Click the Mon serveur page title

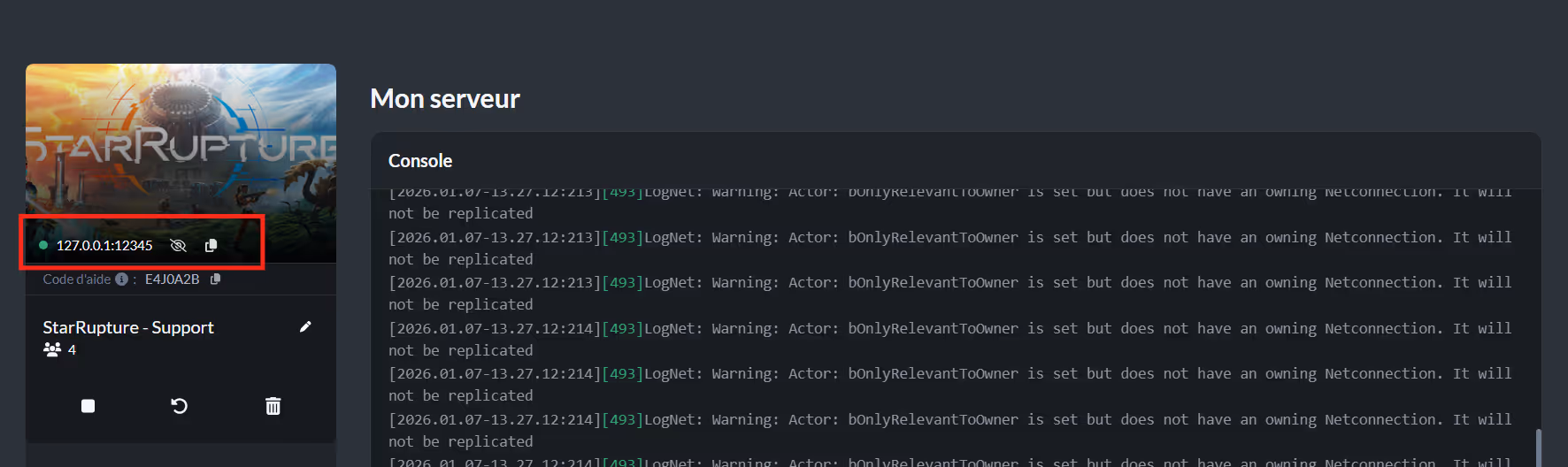click(445, 98)
